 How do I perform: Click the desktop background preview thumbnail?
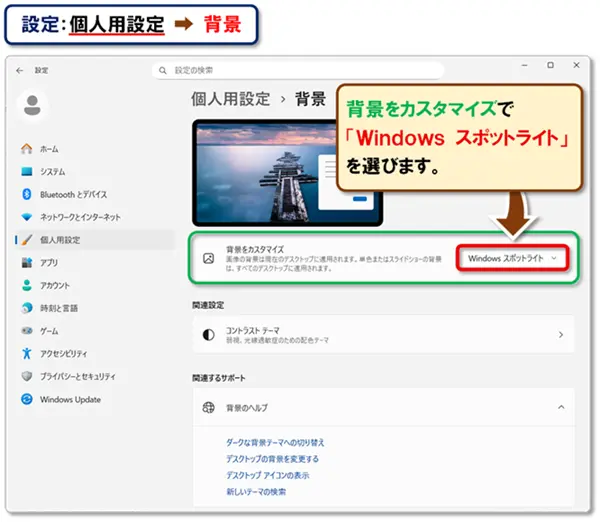[287, 173]
